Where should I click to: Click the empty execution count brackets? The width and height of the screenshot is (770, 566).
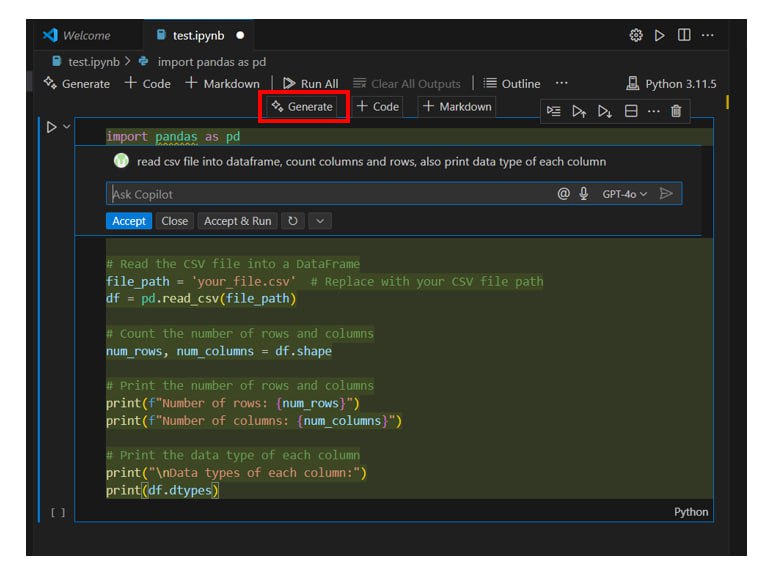click(x=58, y=512)
